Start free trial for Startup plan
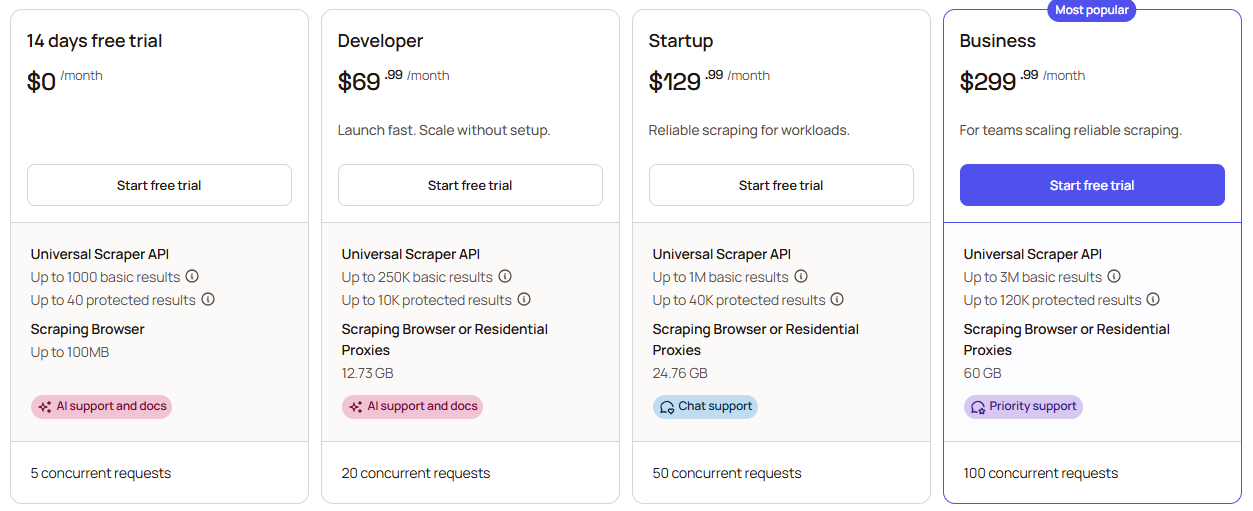 coord(781,185)
